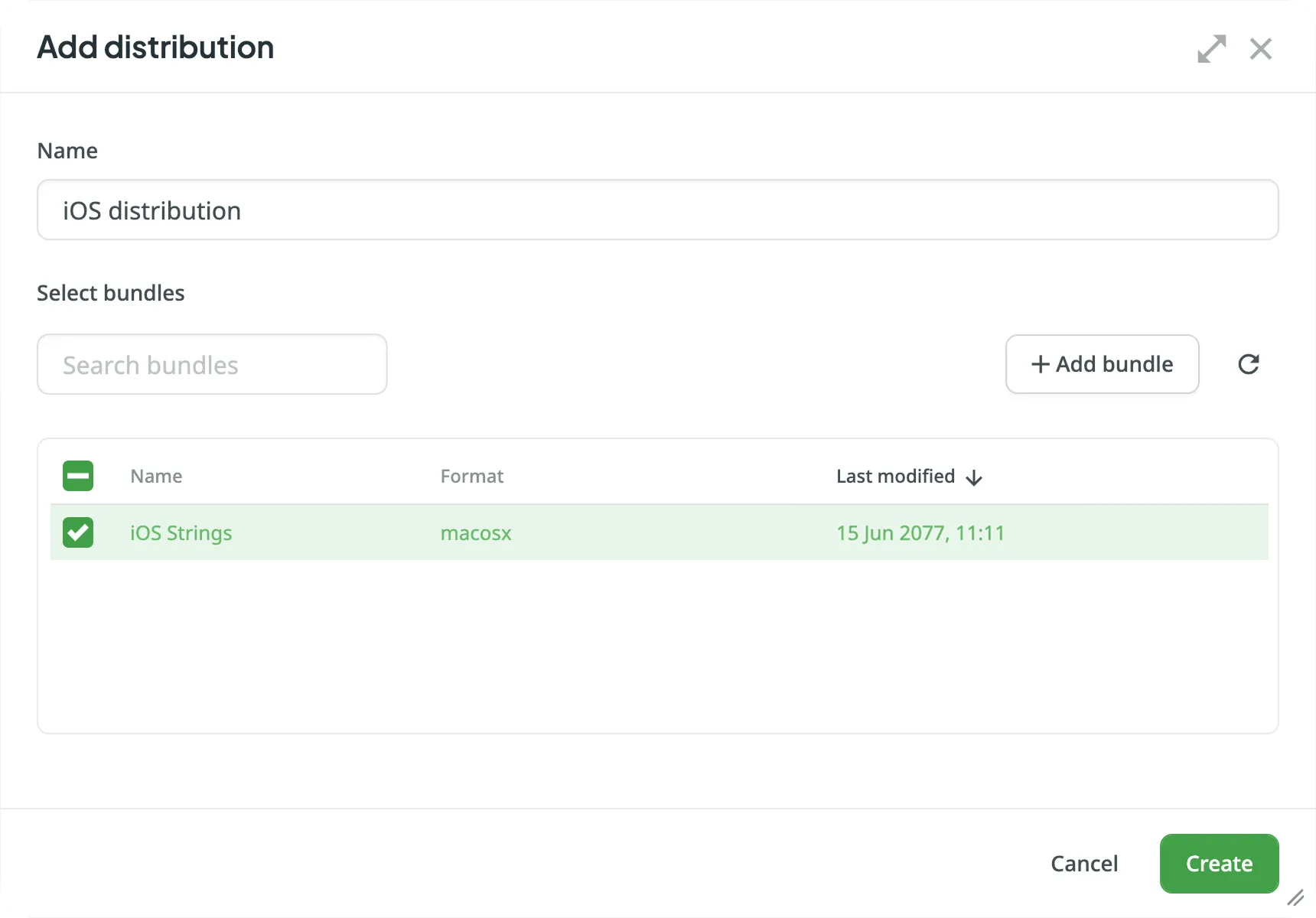
Task: Click the Search bundles field
Action: pyautogui.click(x=212, y=364)
